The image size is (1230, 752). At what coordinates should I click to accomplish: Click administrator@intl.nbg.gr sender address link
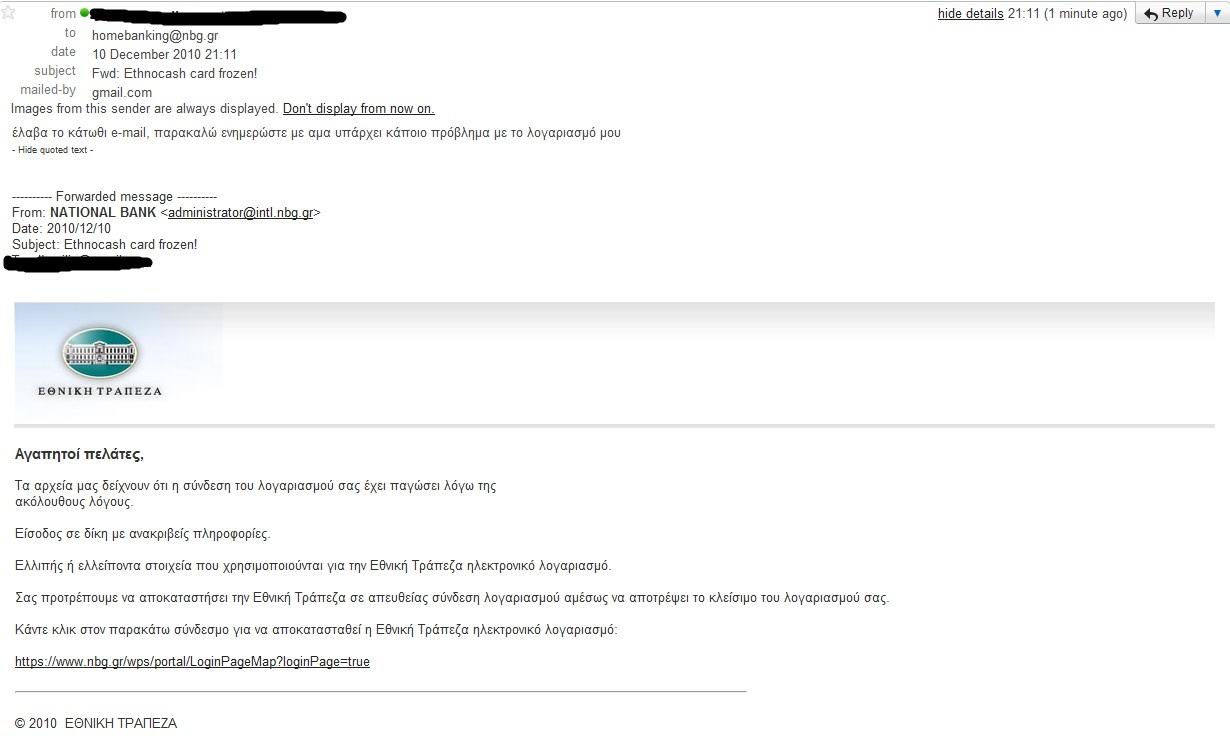pyautogui.click(x=240, y=213)
